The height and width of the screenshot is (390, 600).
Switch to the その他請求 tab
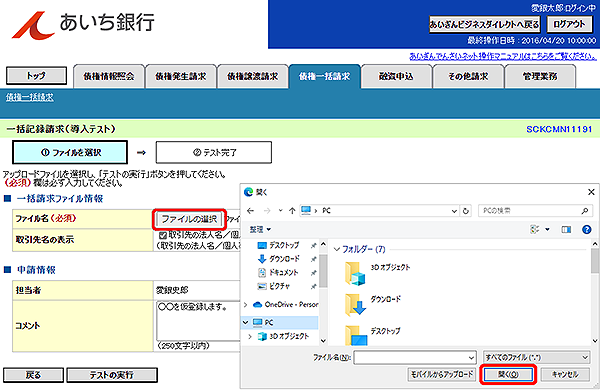[x=468, y=77]
